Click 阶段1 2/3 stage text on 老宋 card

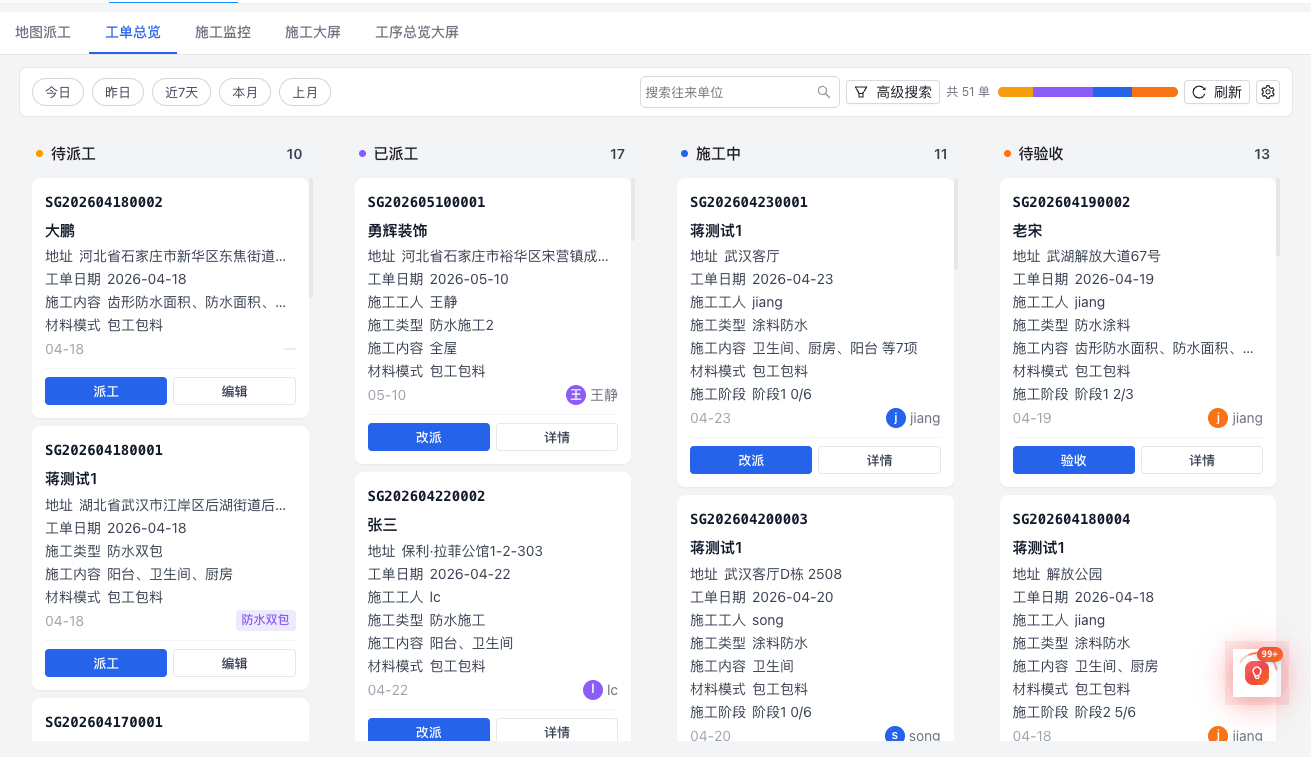point(1104,394)
